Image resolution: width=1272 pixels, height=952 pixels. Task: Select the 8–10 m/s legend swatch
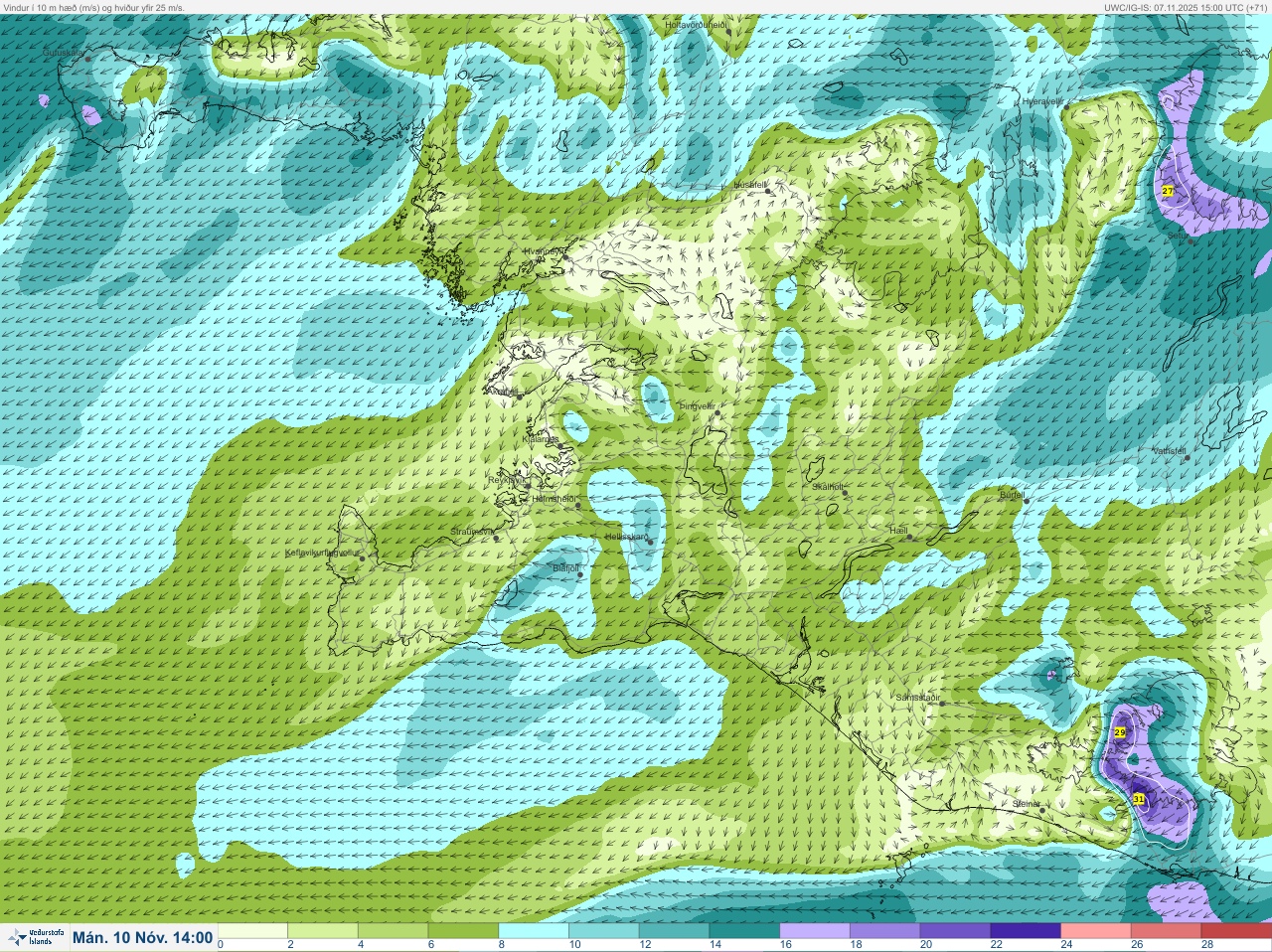534,931
